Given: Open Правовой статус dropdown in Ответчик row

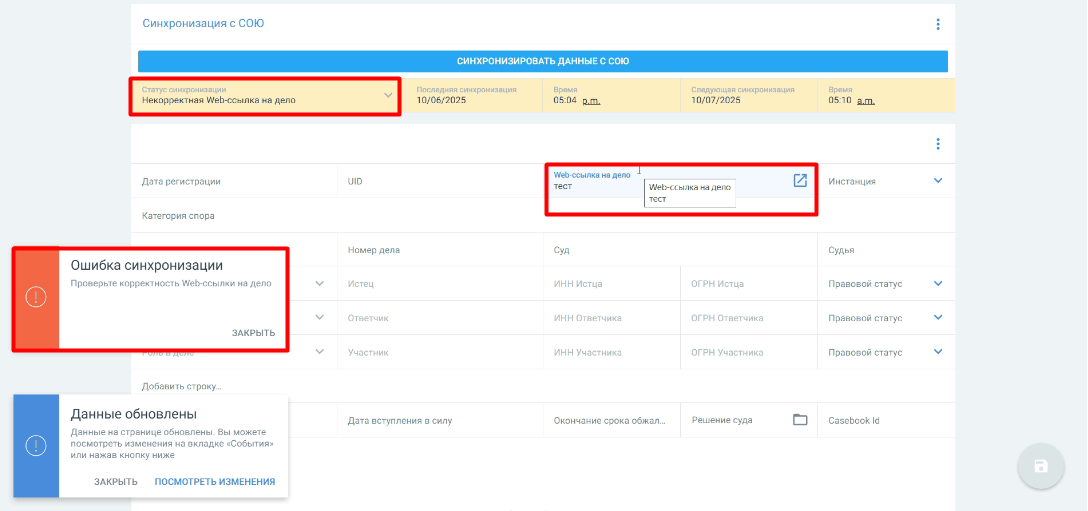Looking at the screenshot, I should pyautogui.click(x=938, y=318).
